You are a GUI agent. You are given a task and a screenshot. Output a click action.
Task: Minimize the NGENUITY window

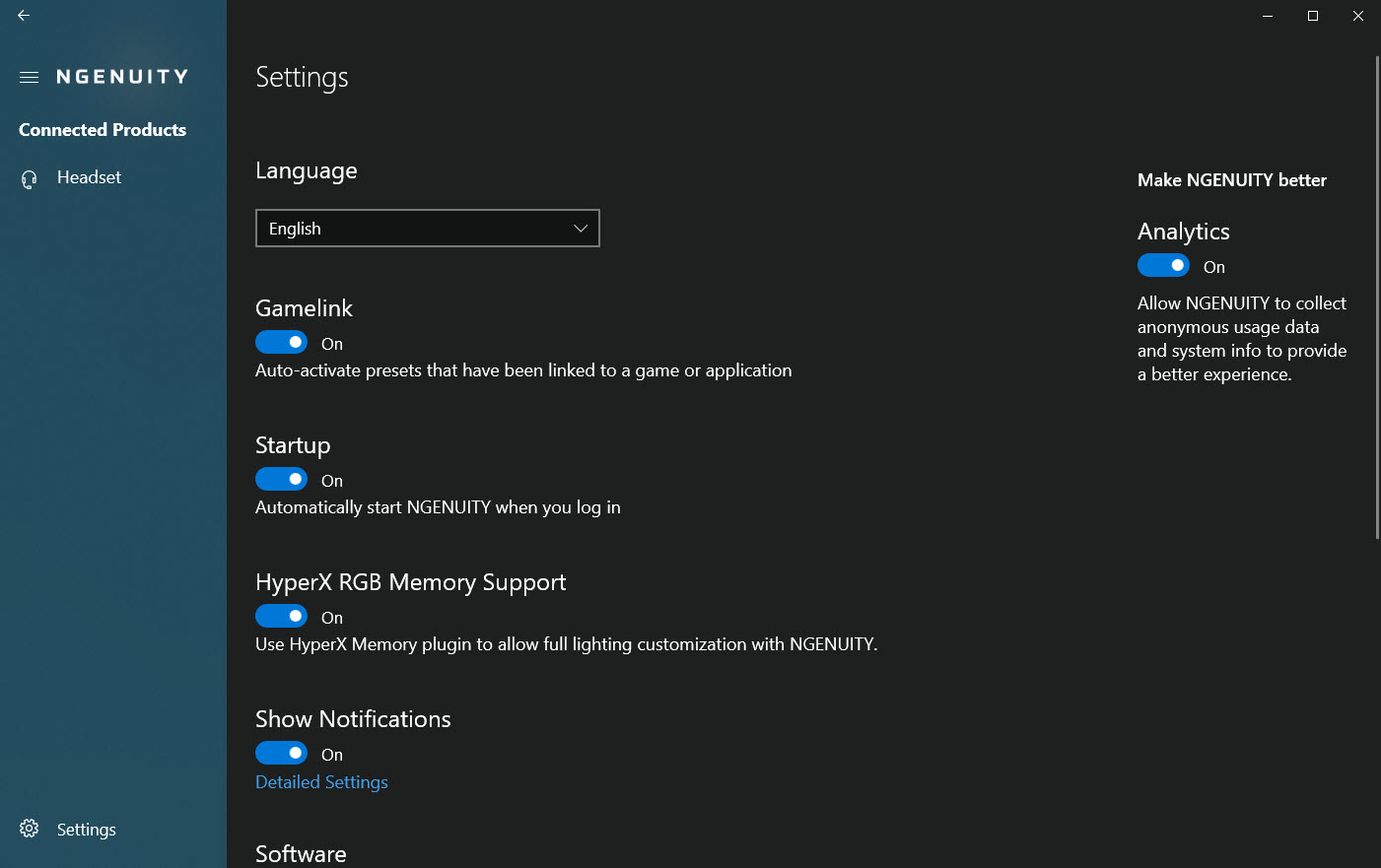tap(1268, 16)
